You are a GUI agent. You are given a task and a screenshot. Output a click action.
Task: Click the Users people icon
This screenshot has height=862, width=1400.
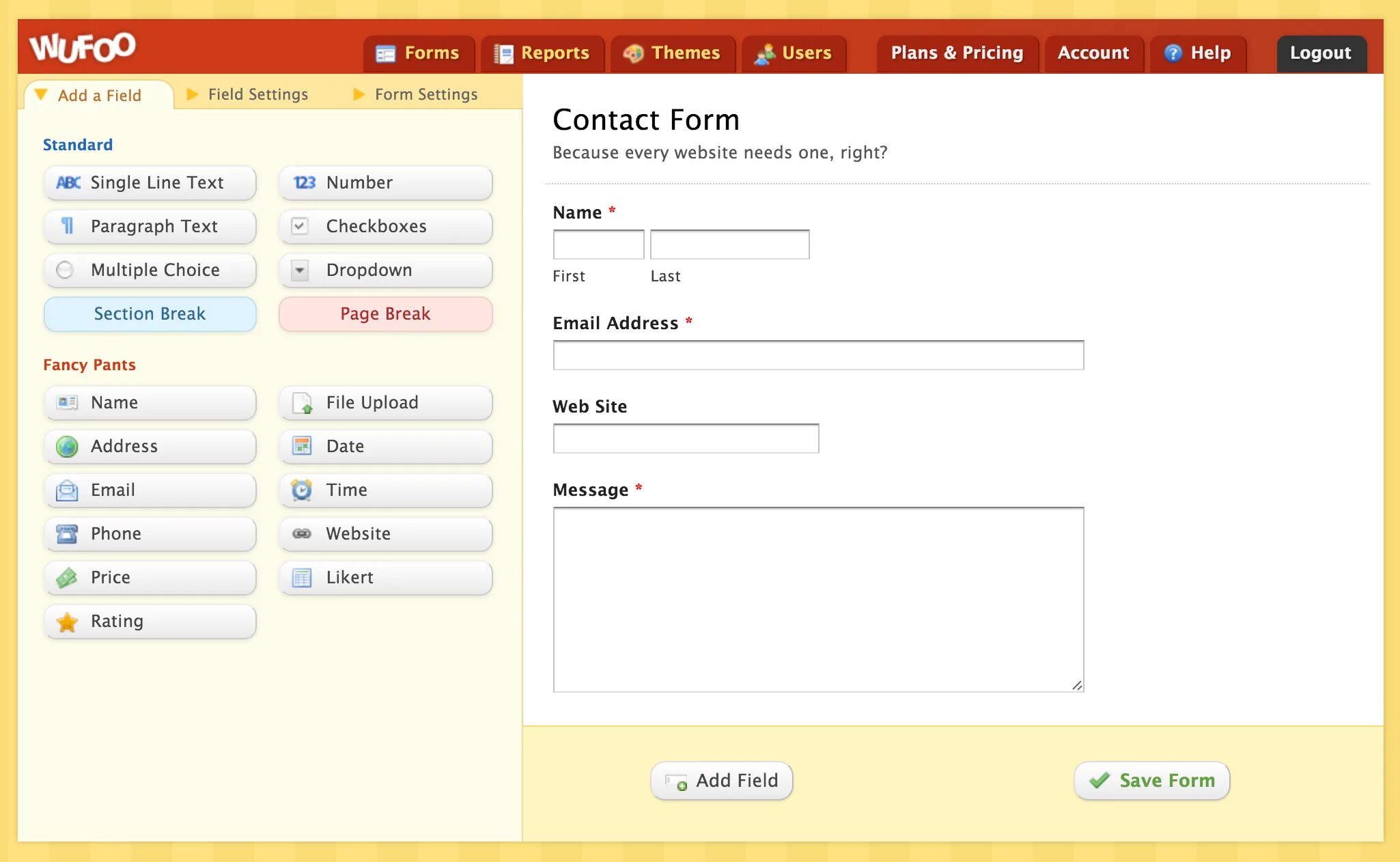pyautogui.click(x=764, y=53)
